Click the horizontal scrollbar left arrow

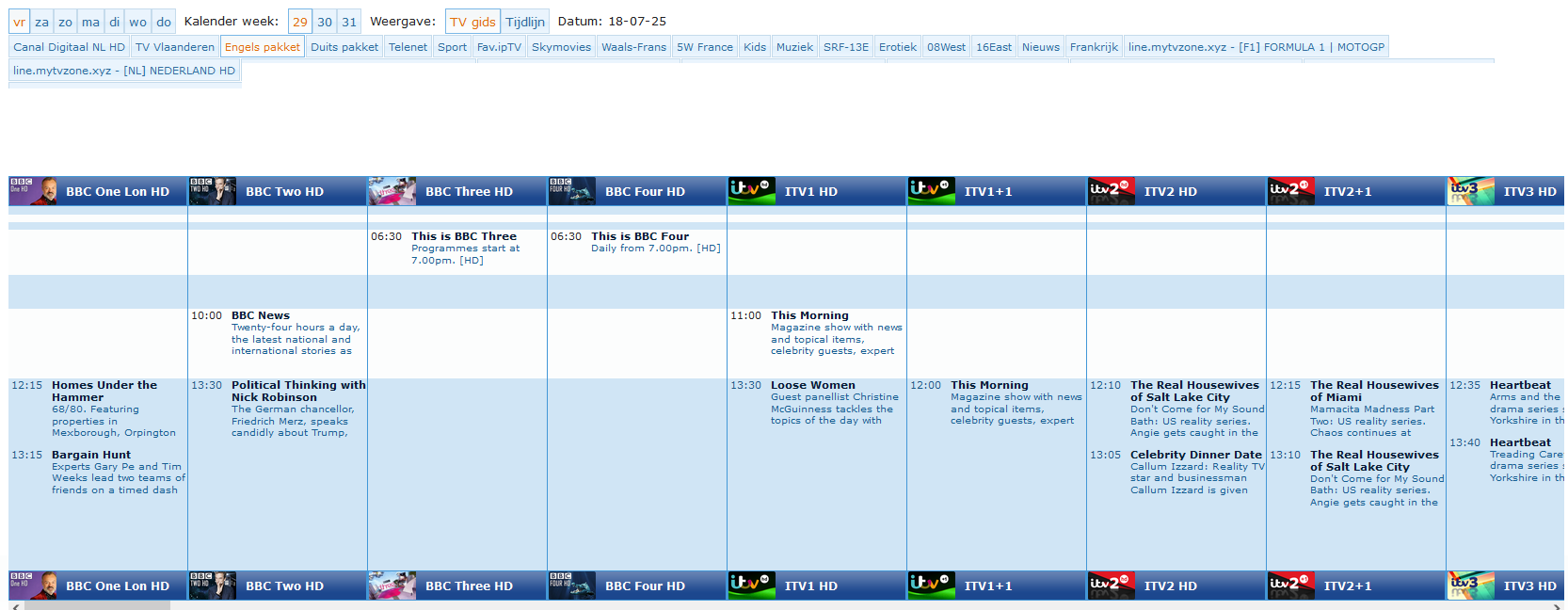pos(15,605)
